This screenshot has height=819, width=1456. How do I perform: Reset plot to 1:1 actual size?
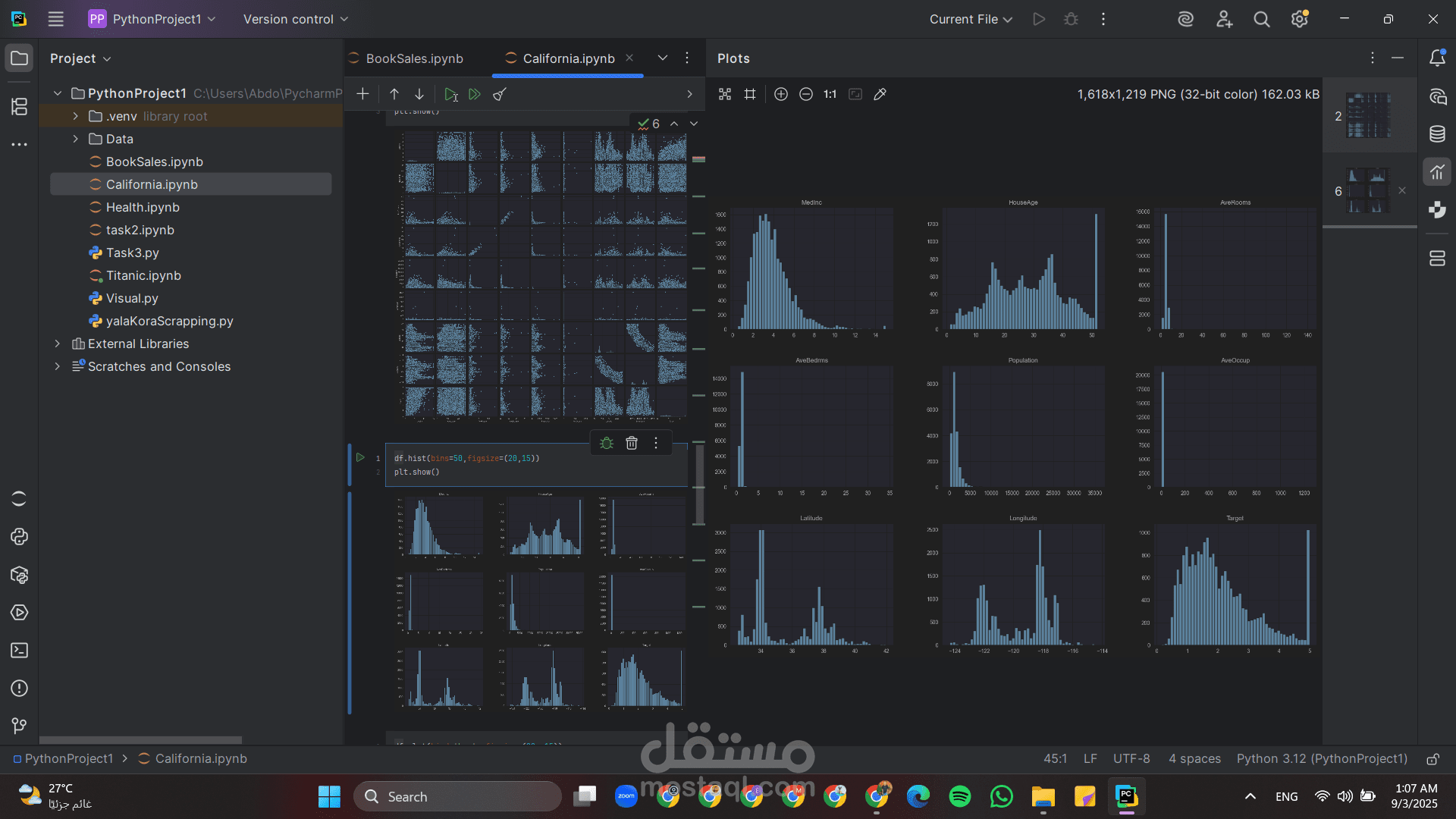[x=830, y=94]
